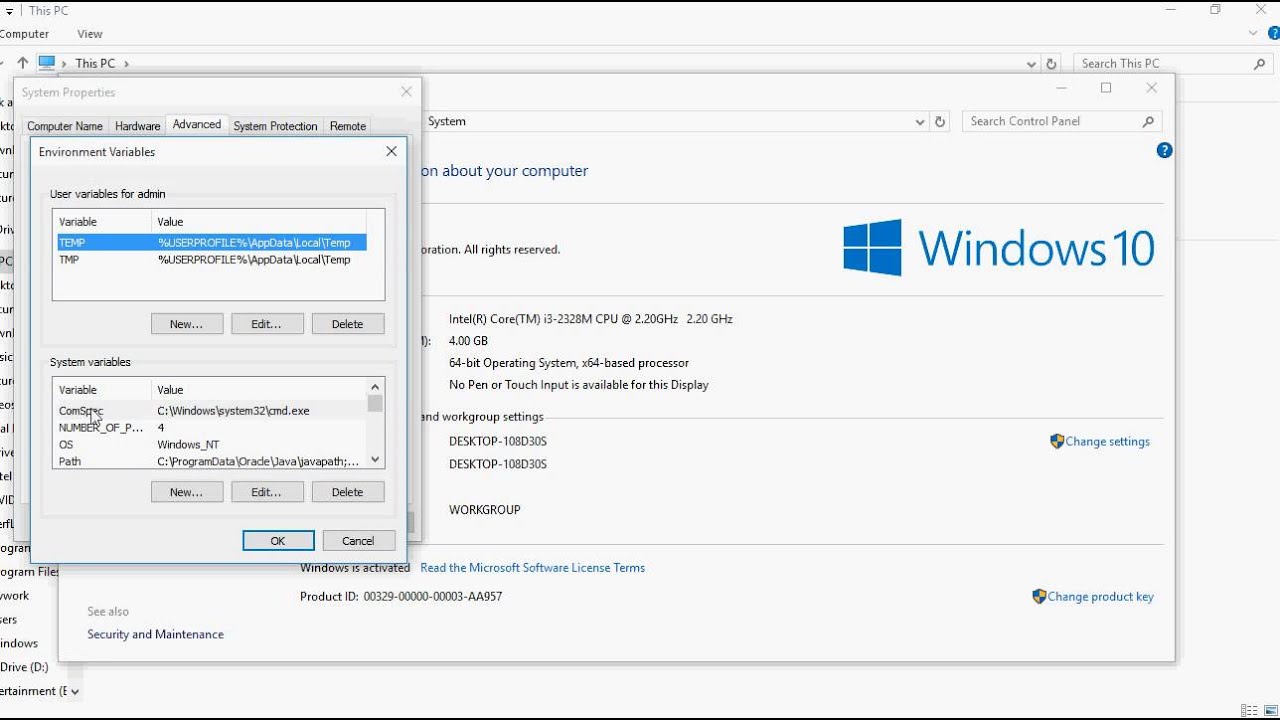Close the Environment Variables dialog
The height and width of the screenshot is (720, 1280).
tap(391, 152)
